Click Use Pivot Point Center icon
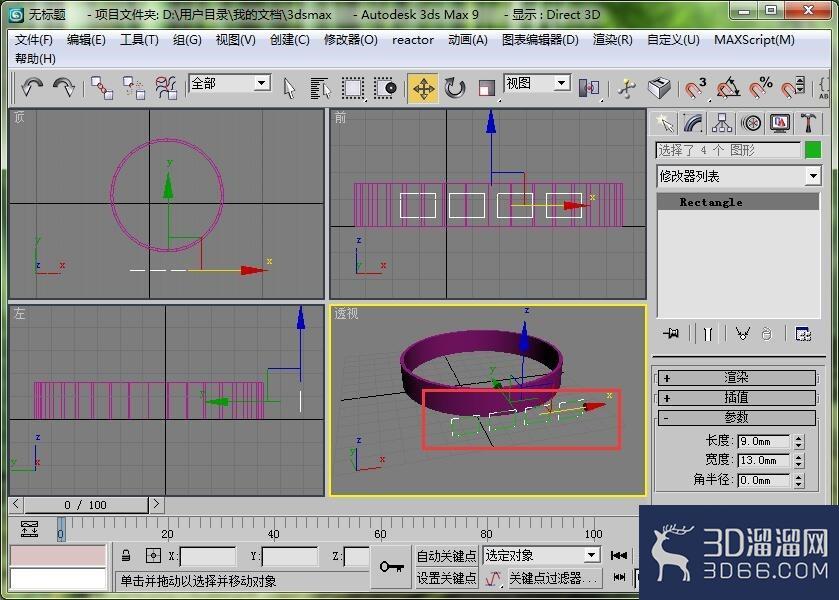 [x=589, y=88]
